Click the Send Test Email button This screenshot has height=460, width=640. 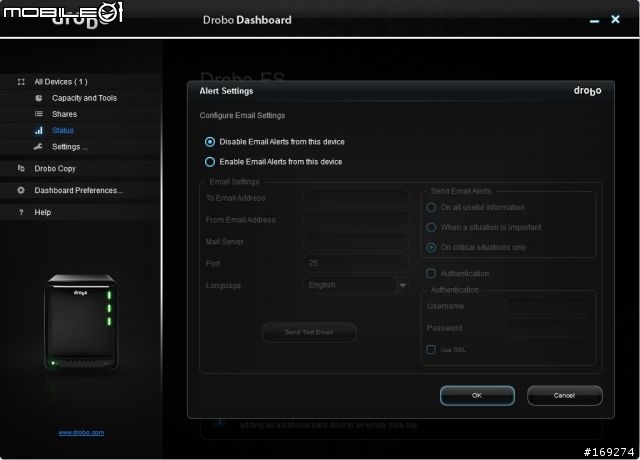[x=309, y=332]
